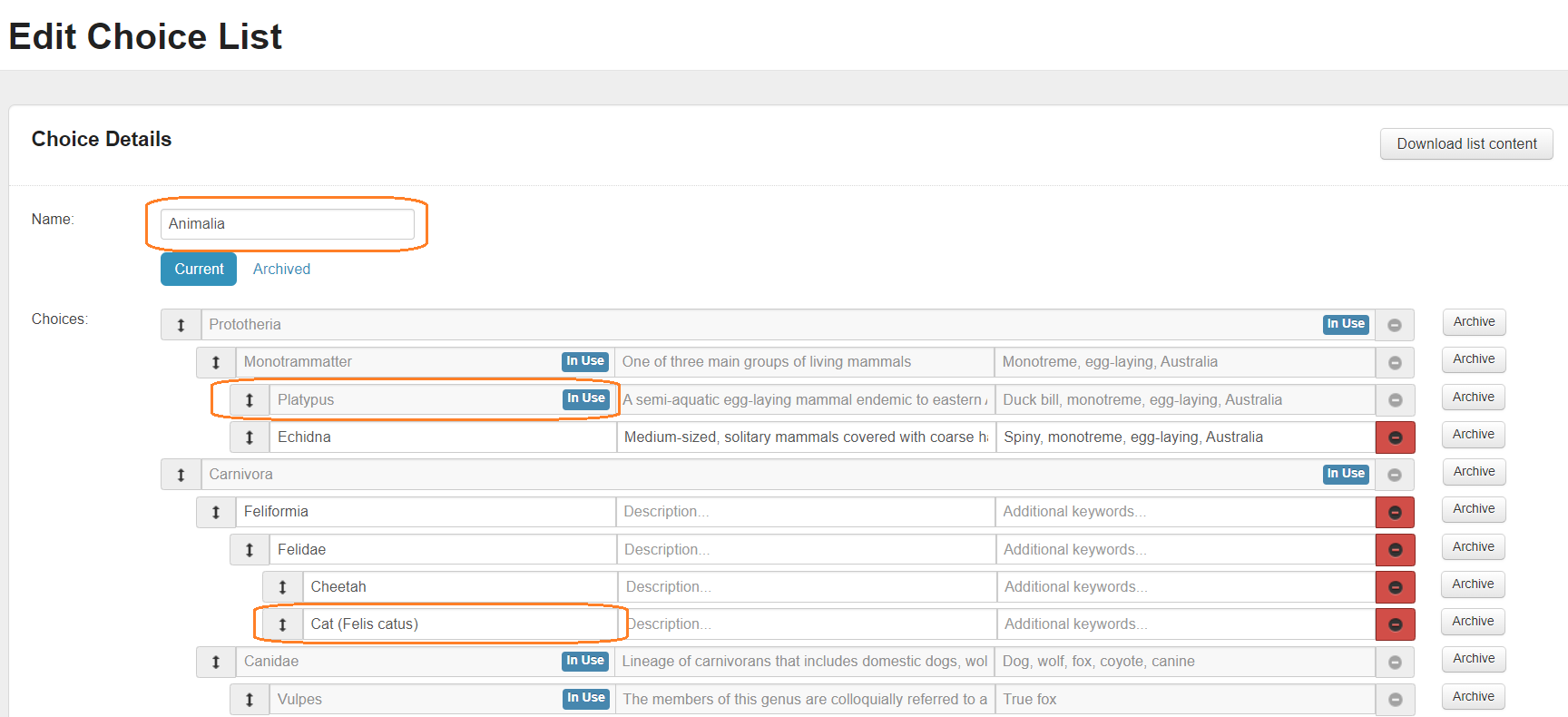The image size is (1568, 717).
Task: Select the Current tab
Action: click(199, 270)
